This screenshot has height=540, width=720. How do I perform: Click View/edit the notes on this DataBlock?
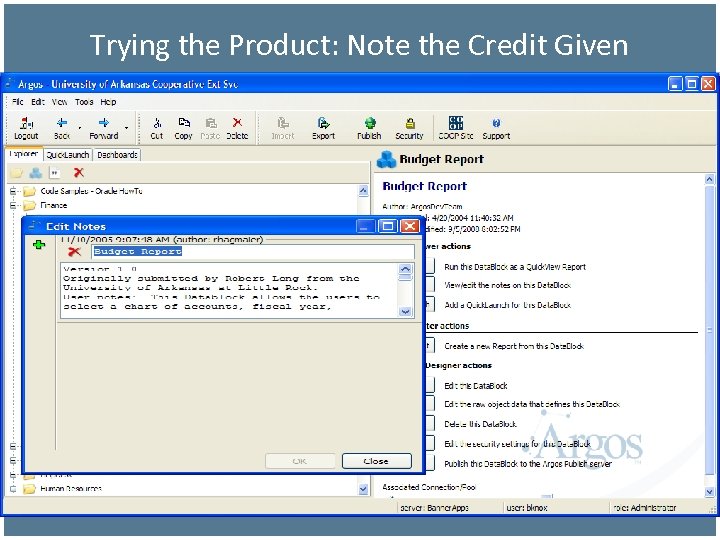point(507,285)
